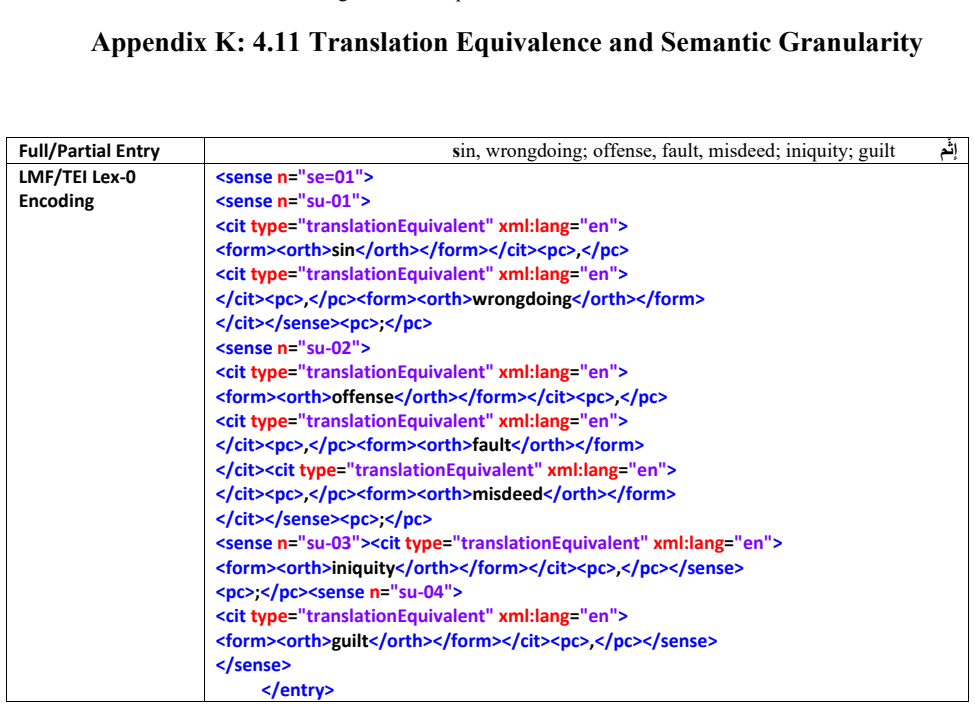The height and width of the screenshot is (708, 975).
Task: Click the word 'misdeed' in the XML
Action: point(507,495)
